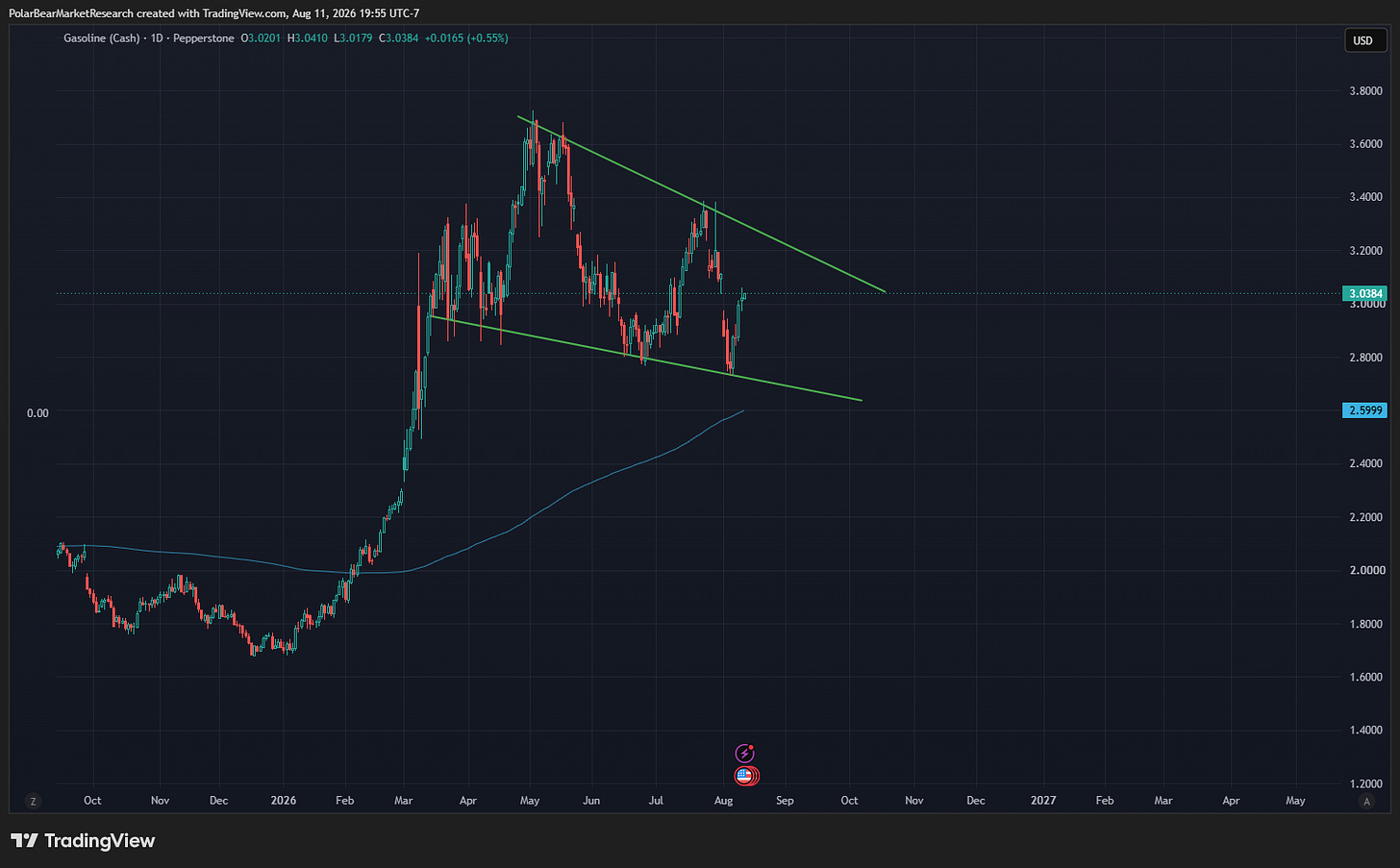Click the PolarBearMarketResearch header text

tap(71, 13)
